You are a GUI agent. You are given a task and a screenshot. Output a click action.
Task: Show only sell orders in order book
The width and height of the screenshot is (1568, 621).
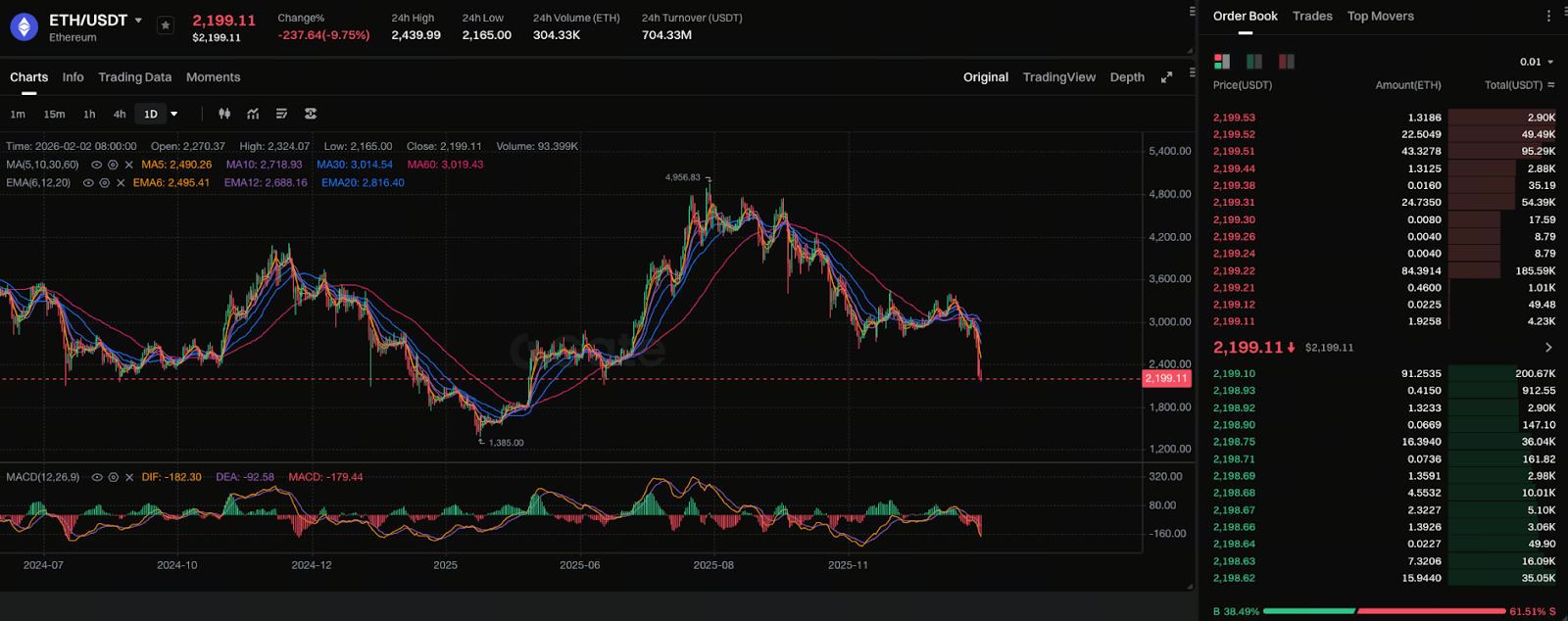[x=1286, y=62]
